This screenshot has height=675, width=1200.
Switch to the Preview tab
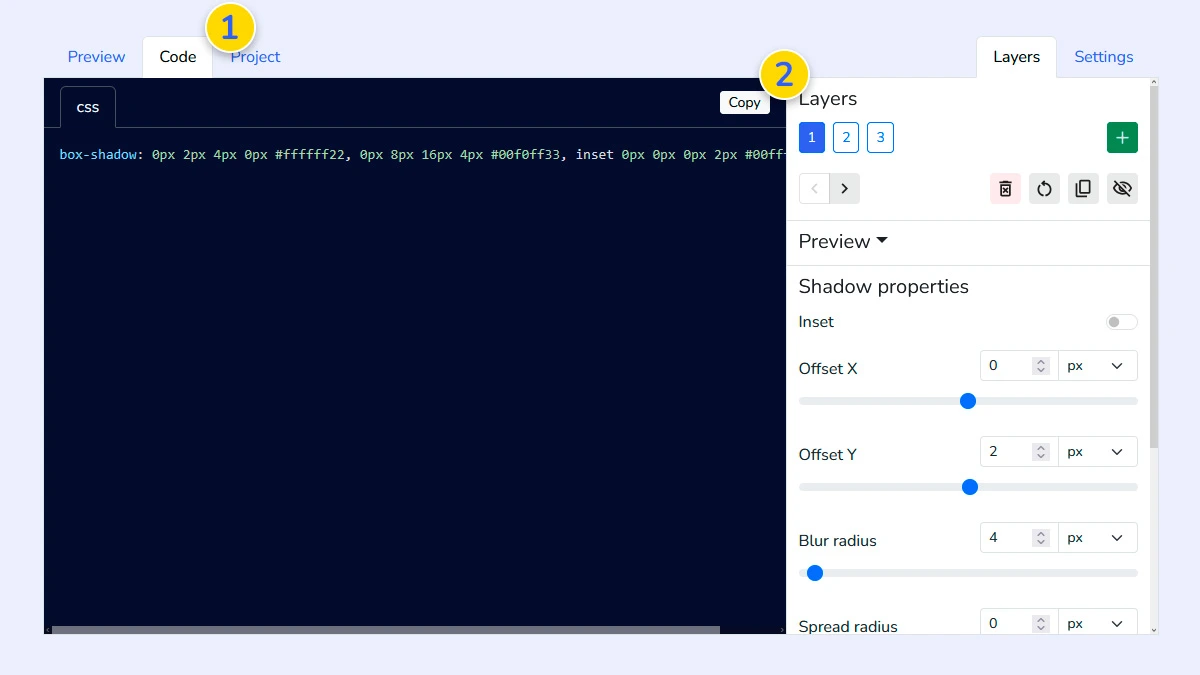[95, 57]
